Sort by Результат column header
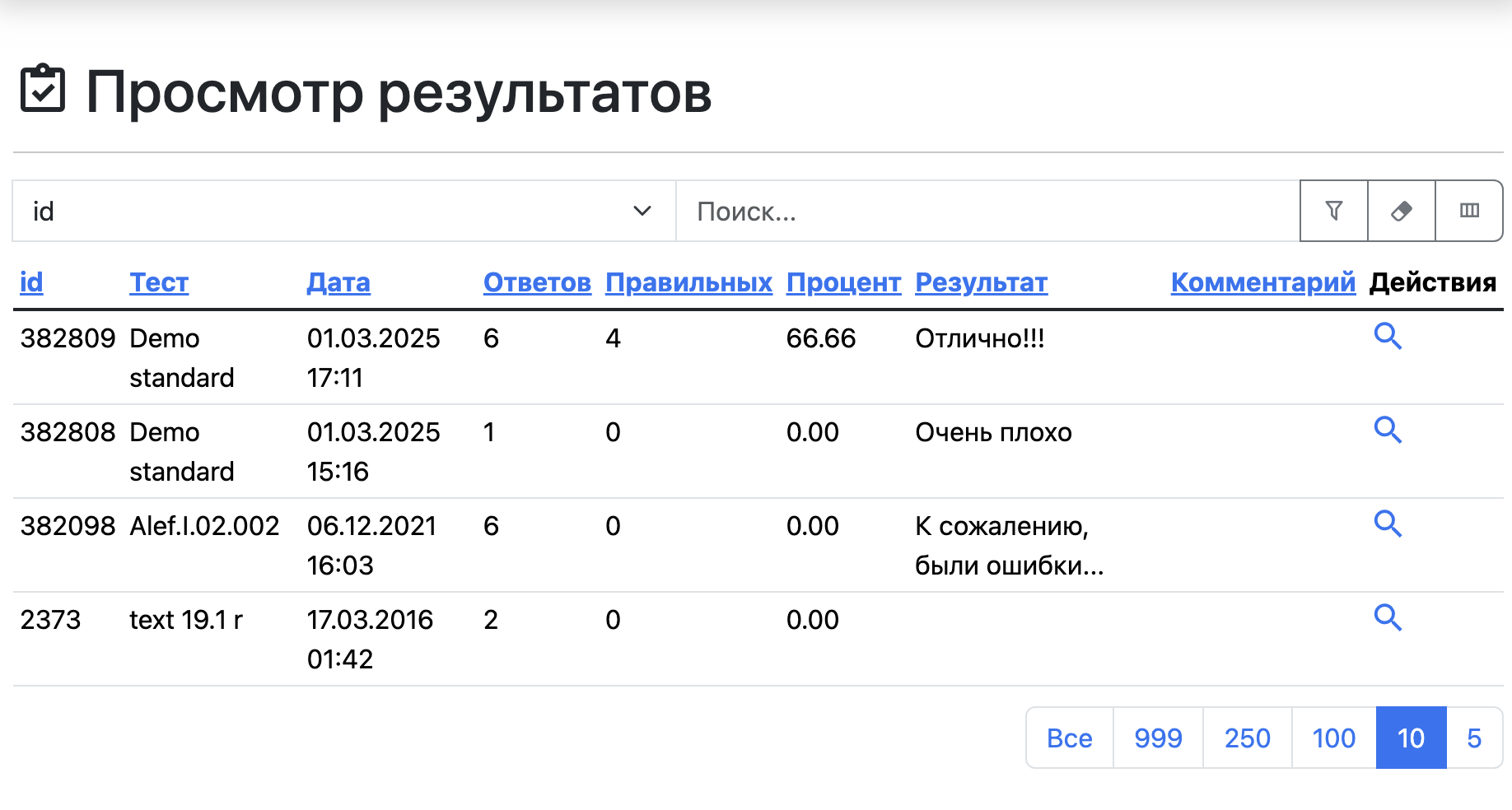This screenshot has width=1512, height=810. [981, 282]
